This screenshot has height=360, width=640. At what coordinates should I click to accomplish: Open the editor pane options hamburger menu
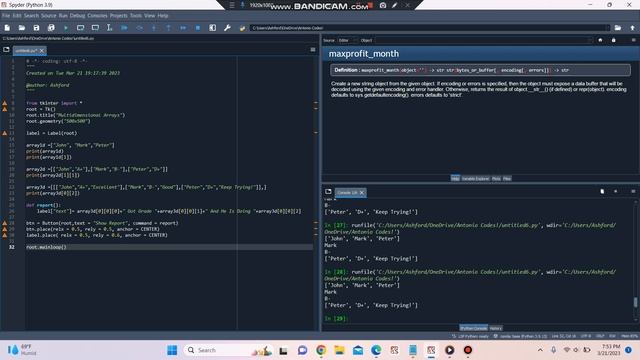point(313,50)
